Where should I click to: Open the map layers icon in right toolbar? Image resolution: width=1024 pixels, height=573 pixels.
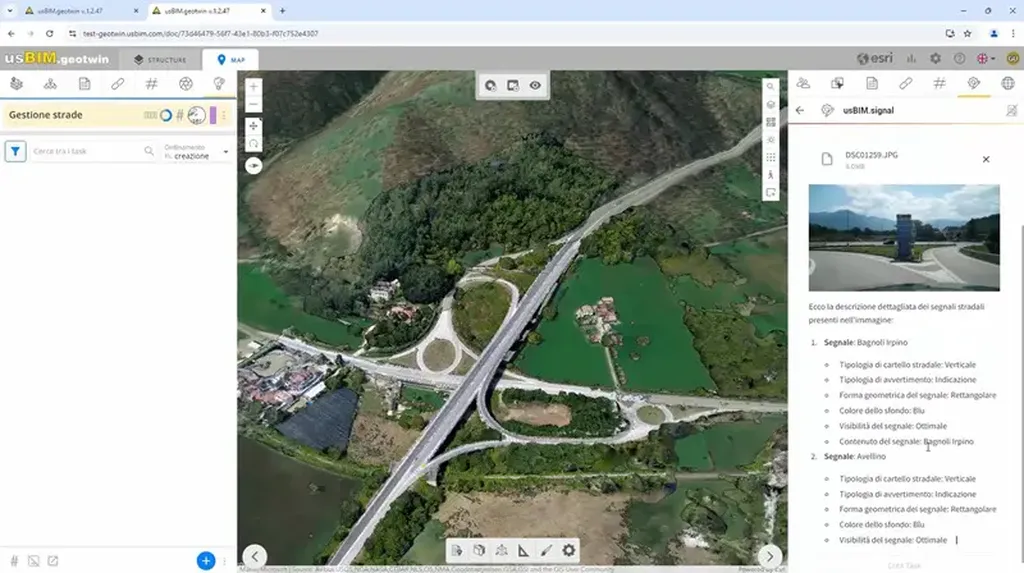pos(770,104)
